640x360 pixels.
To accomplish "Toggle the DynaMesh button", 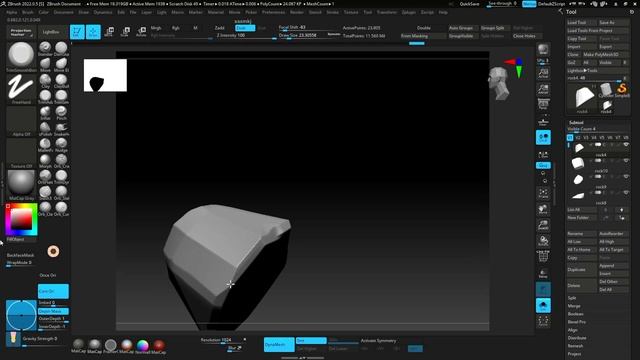I will 279,344.
